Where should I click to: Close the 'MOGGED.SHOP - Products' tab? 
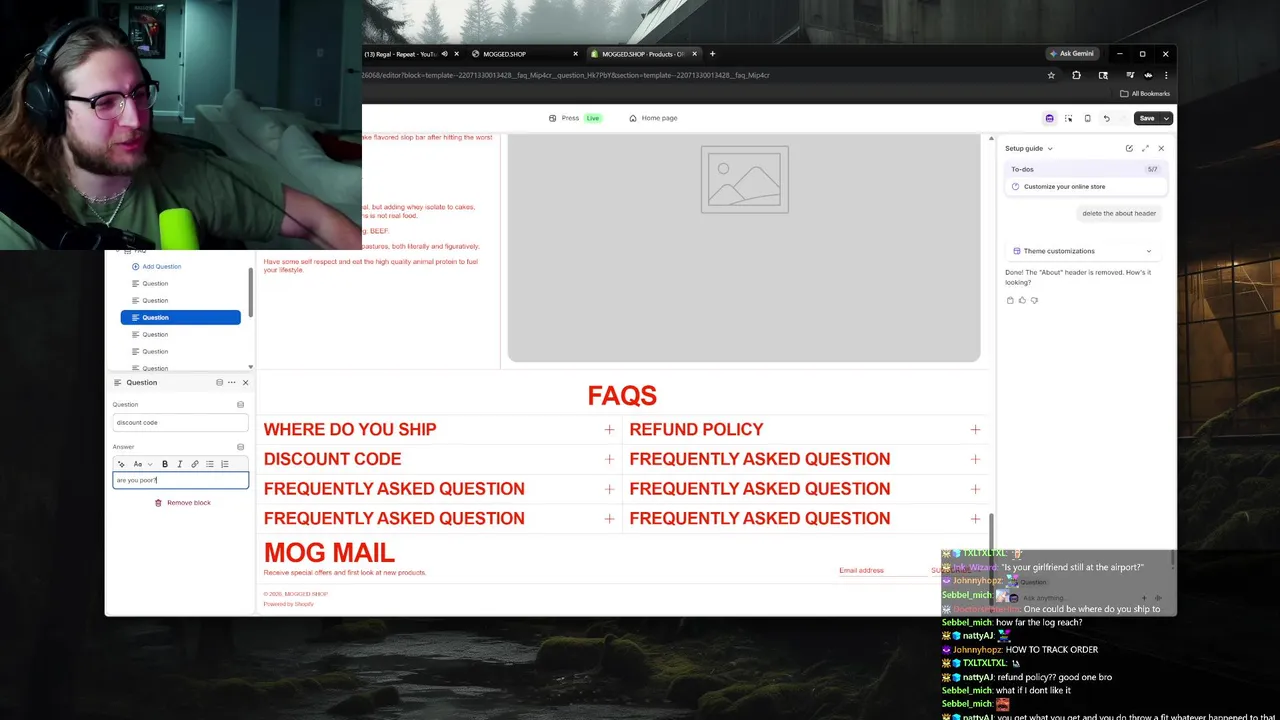(695, 54)
